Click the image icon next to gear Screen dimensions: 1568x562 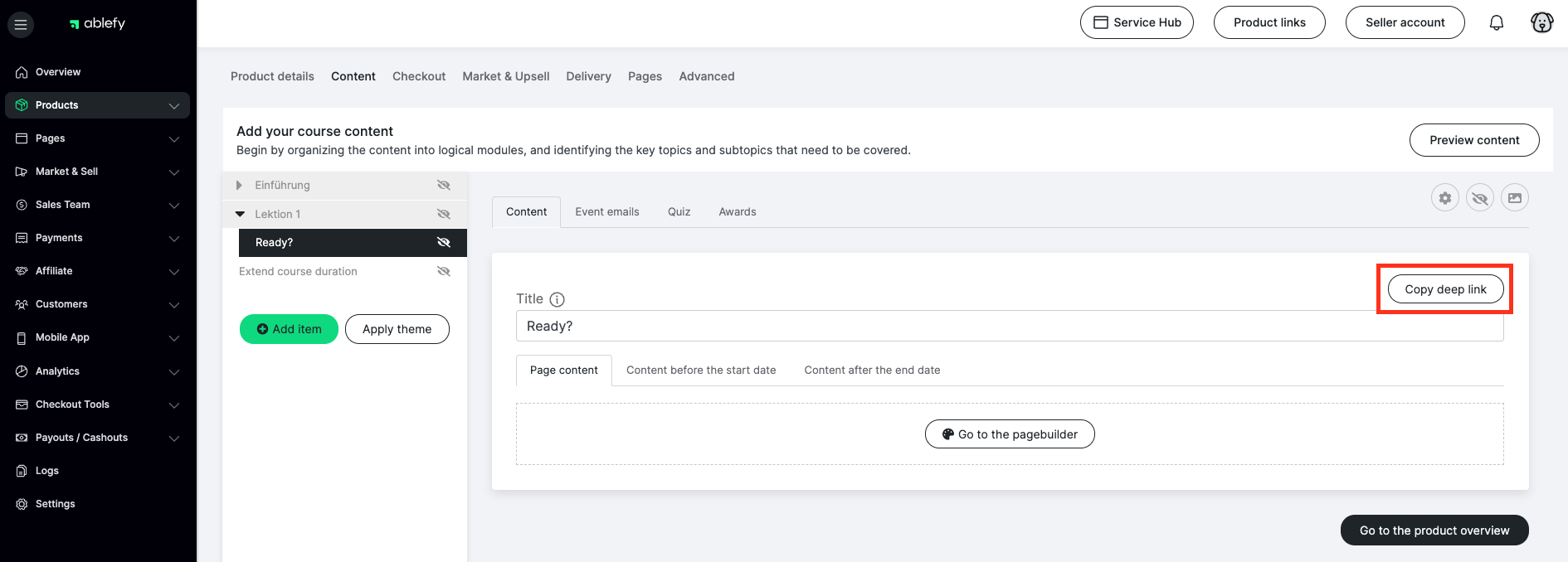pyautogui.click(x=1515, y=198)
